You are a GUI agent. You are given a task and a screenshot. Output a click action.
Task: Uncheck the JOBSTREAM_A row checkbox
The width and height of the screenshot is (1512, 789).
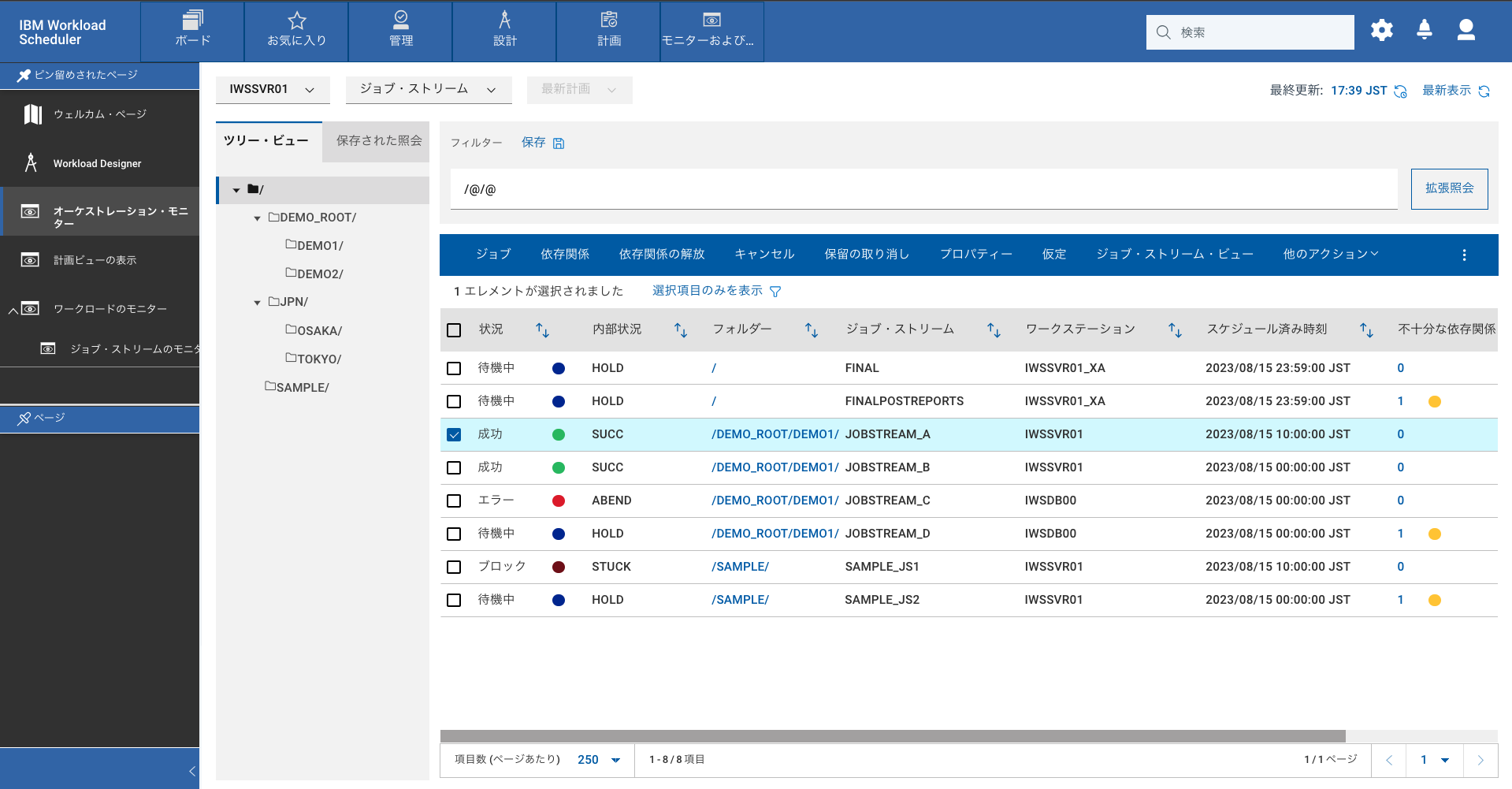click(x=454, y=434)
